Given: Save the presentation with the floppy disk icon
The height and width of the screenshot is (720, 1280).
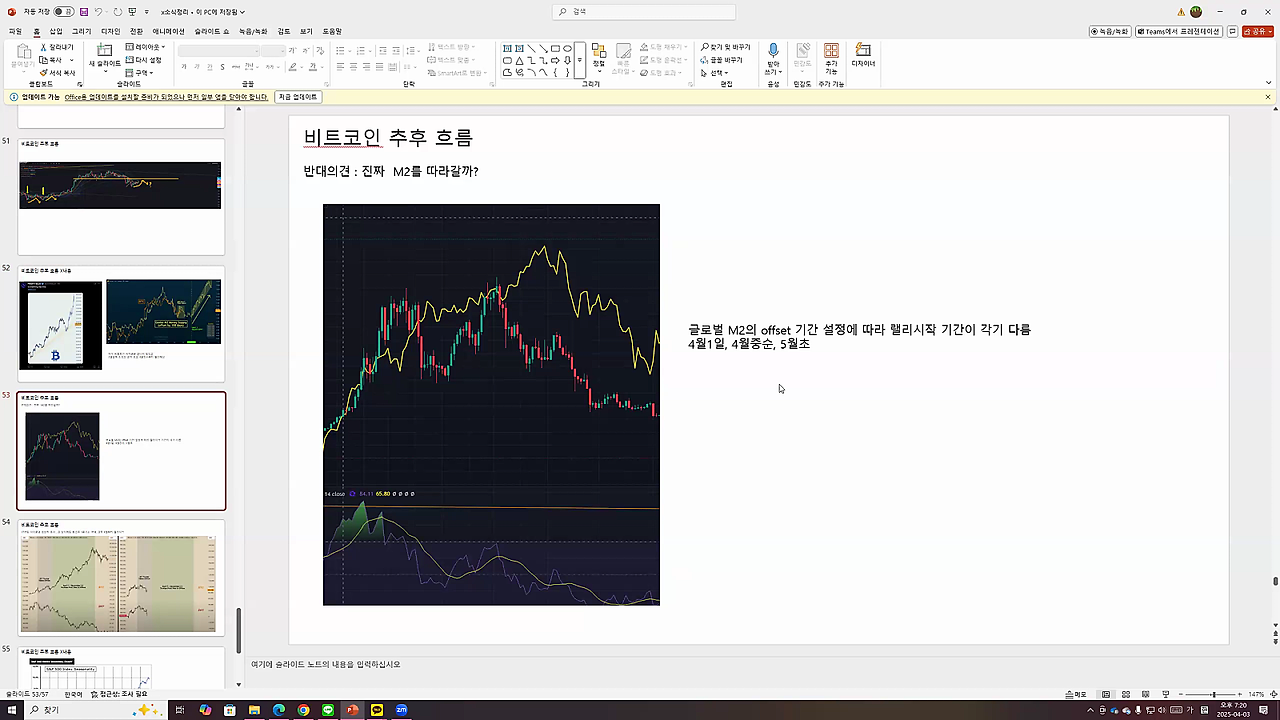Looking at the screenshot, I should tap(84, 12).
